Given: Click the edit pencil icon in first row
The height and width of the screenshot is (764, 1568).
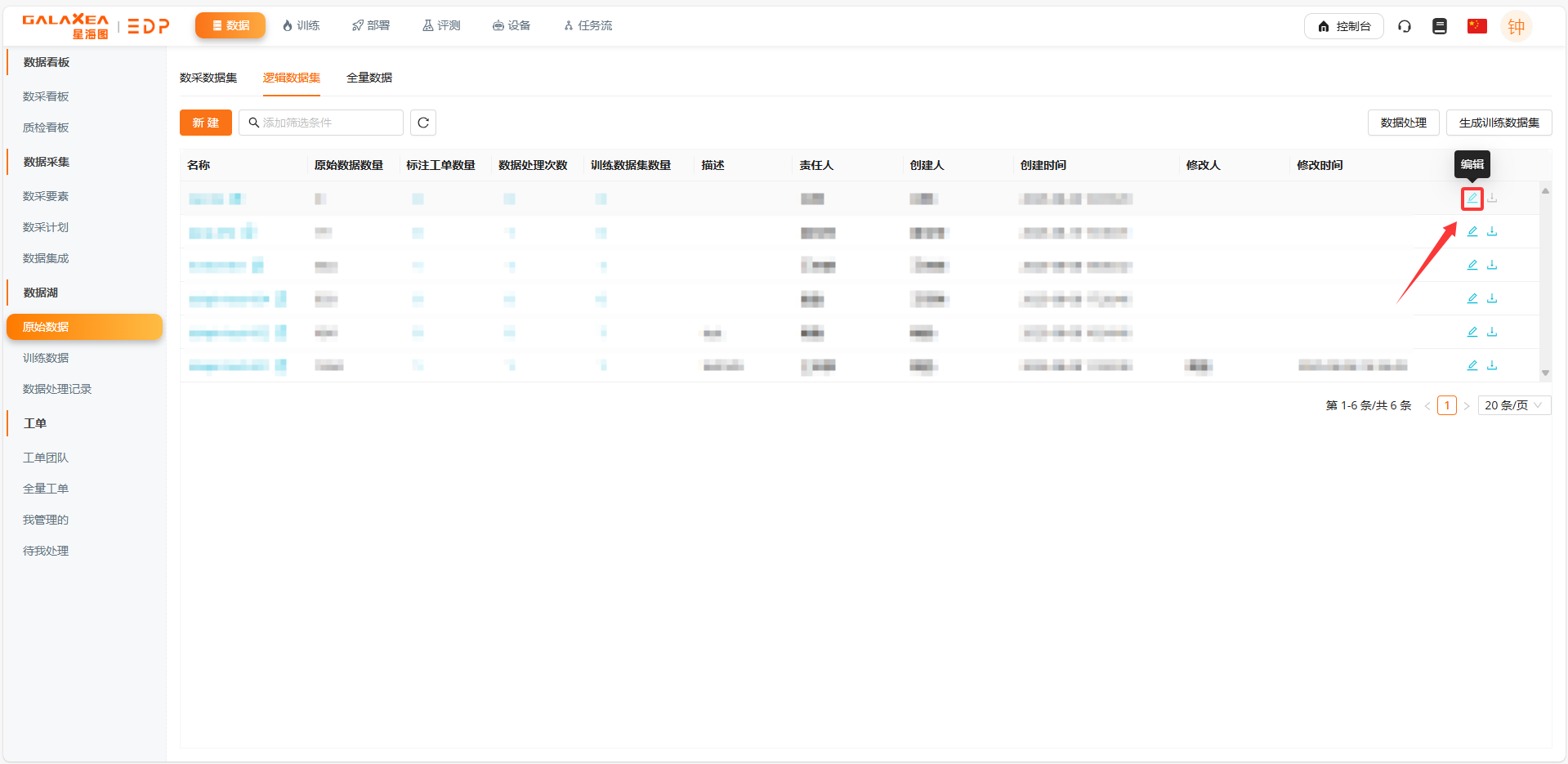Looking at the screenshot, I should (1472, 199).
